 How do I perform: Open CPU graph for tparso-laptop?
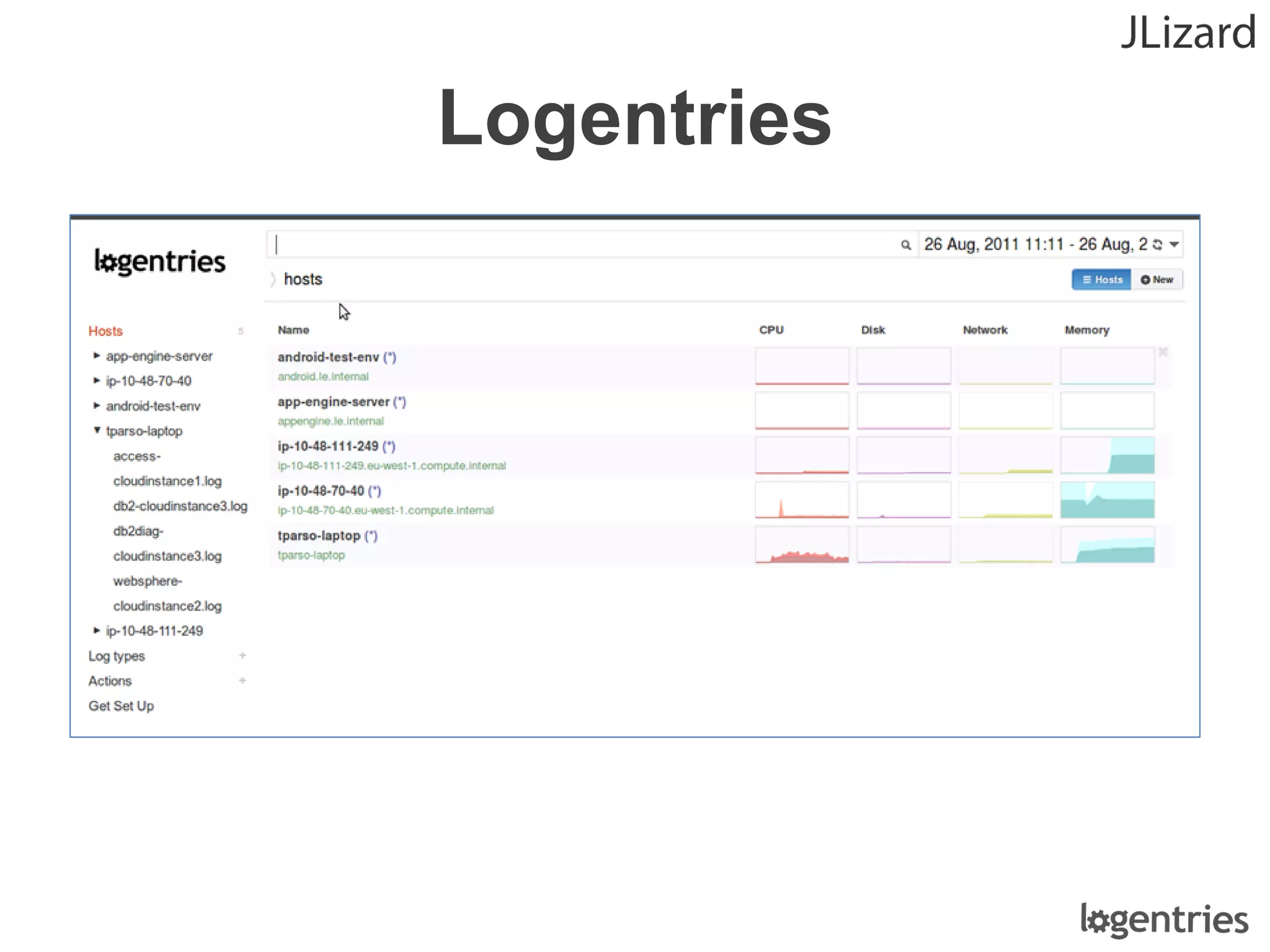(802, 545)
